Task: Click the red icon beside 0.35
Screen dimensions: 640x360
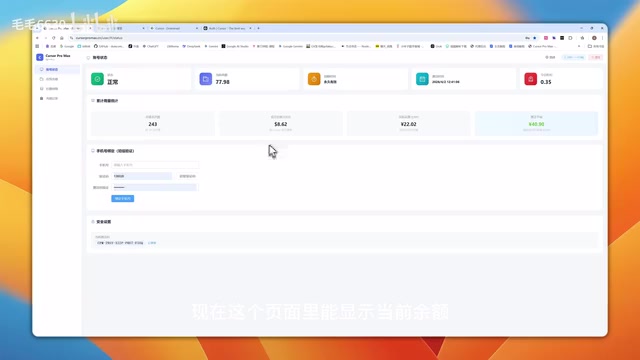Action: coord(531,79)
